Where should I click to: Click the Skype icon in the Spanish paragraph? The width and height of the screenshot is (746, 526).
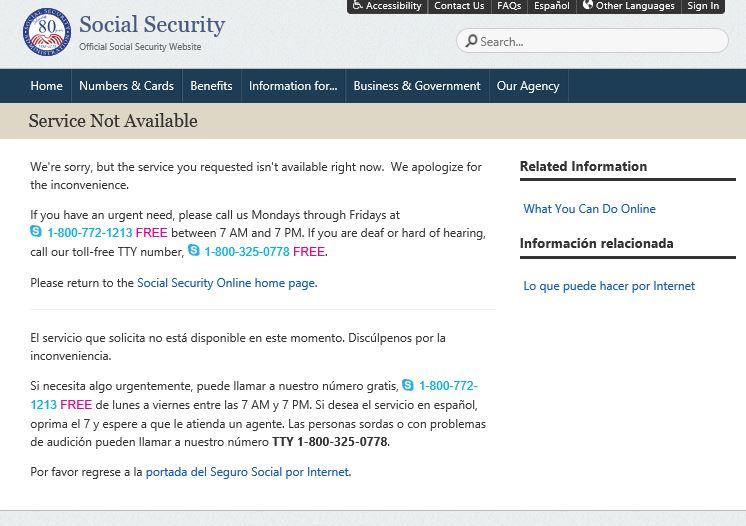[408, 386]
